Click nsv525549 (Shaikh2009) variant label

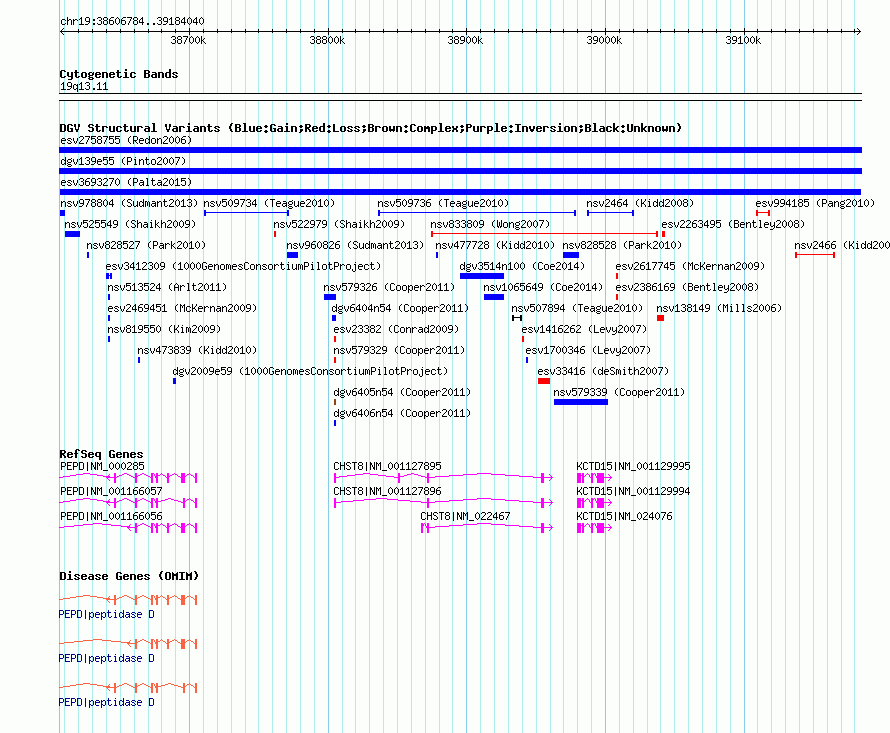click(130, 224)
